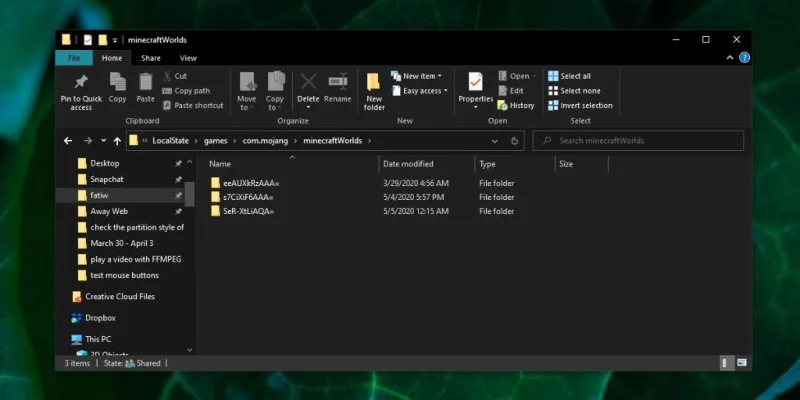Open the fatiw folder in navigation pane
800x400 pixels.
point(99,195)
